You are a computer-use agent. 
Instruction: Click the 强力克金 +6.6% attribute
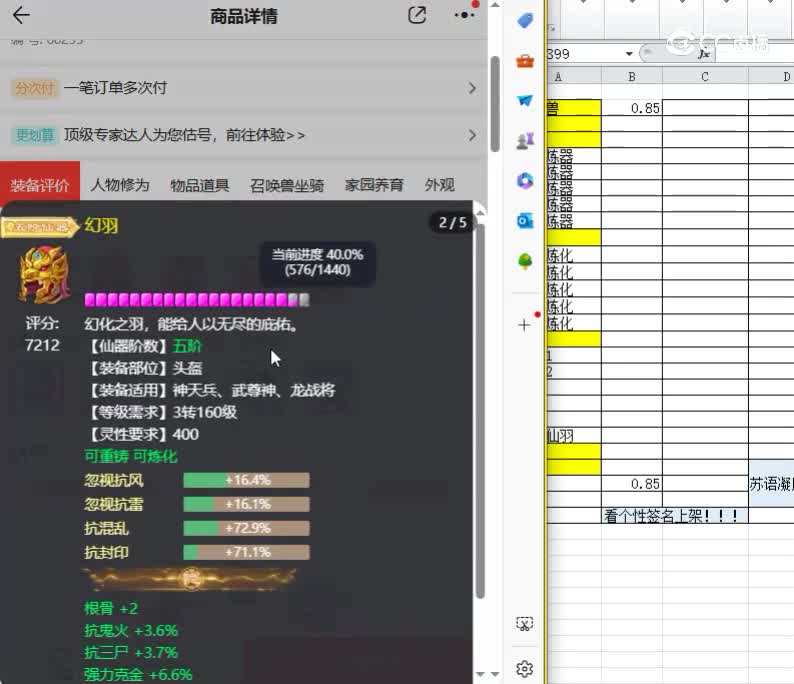point(138,674)
